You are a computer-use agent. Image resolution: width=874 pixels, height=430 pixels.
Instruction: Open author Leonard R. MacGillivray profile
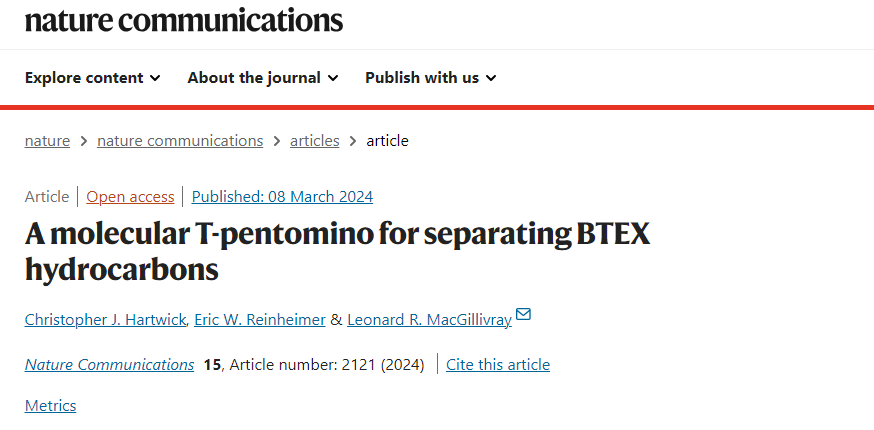[x=429, y=320]
